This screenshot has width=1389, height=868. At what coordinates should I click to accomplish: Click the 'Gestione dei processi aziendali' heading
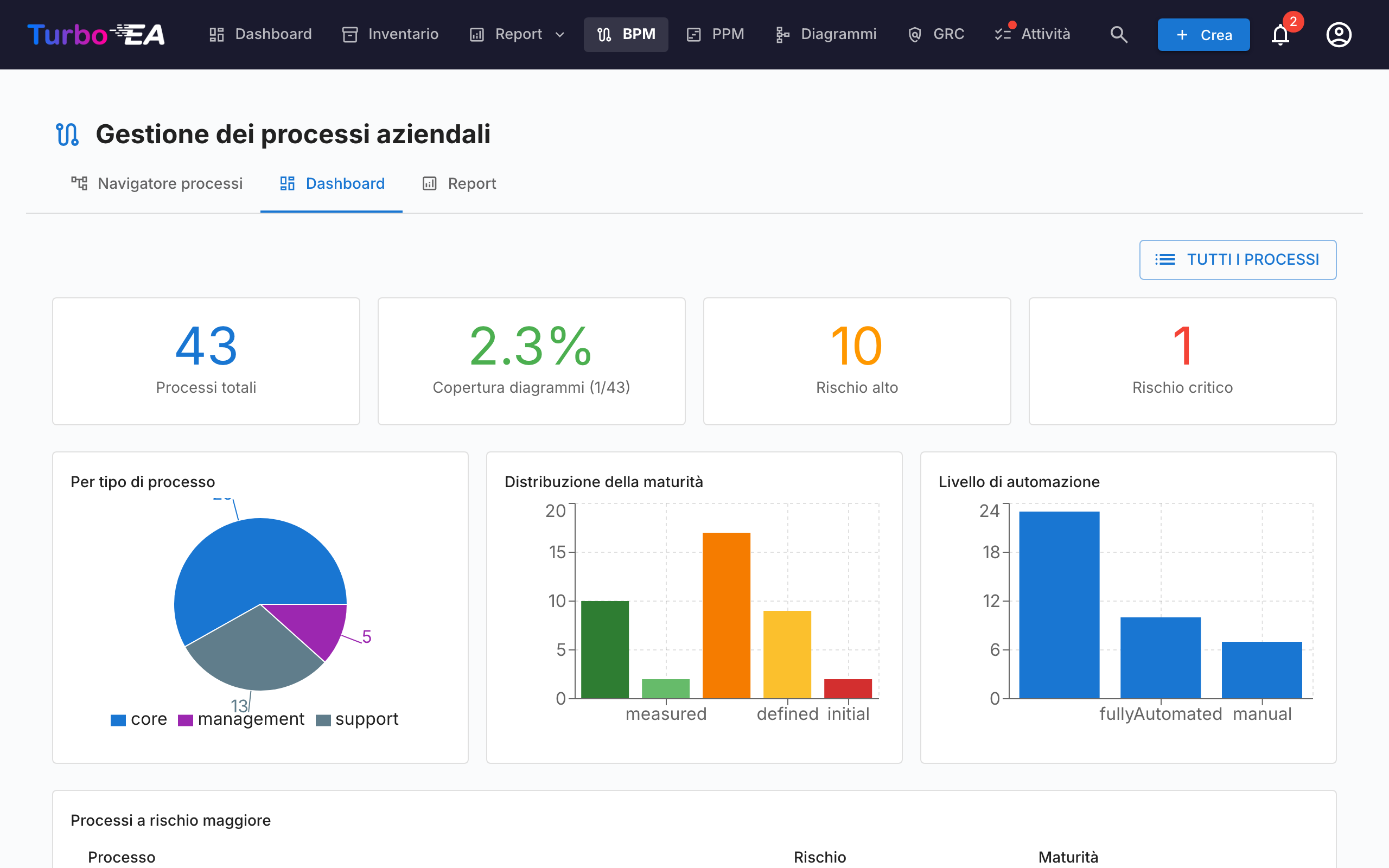click(x=293, y=135)
